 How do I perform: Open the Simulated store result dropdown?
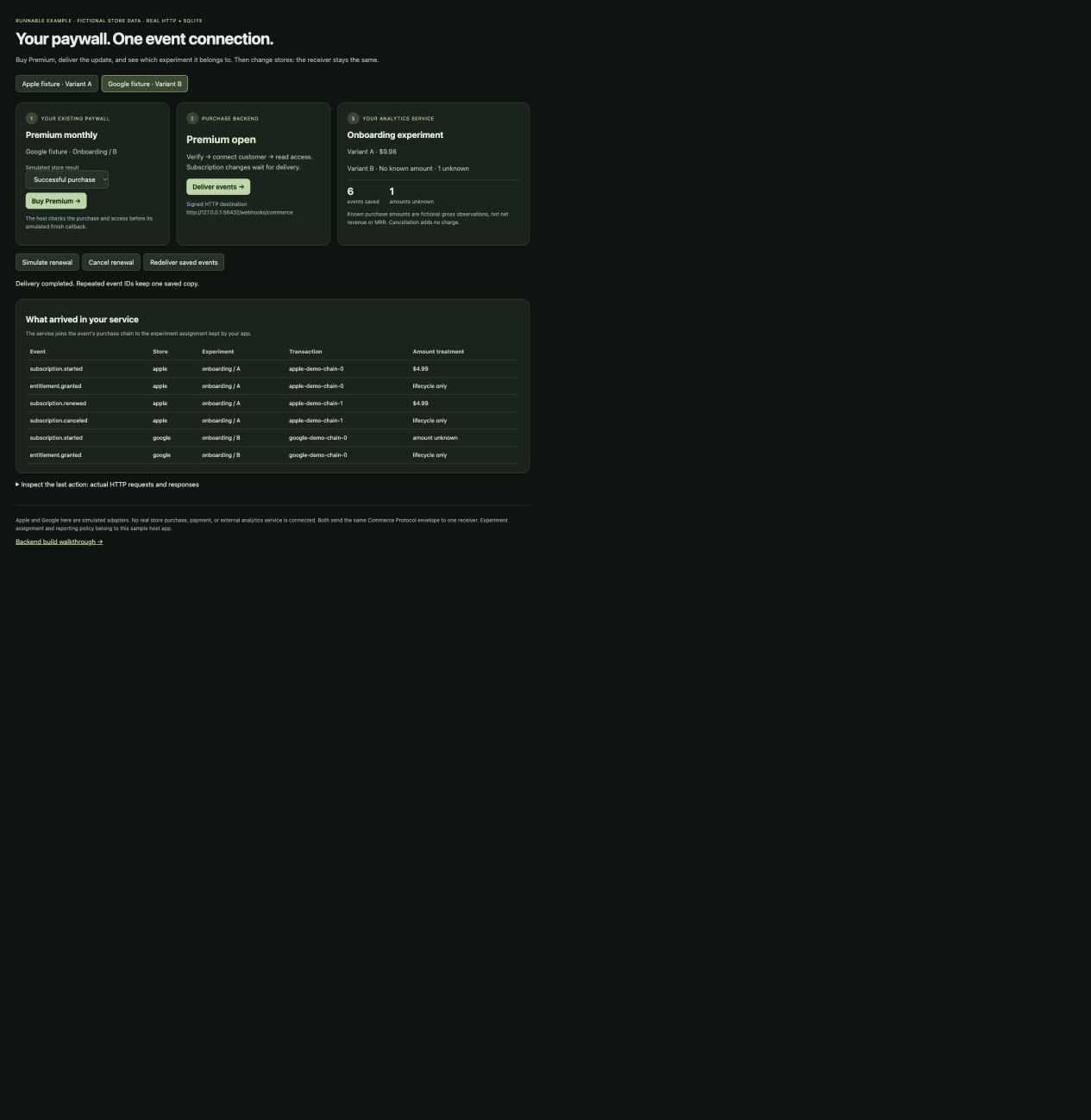point(67,179)
